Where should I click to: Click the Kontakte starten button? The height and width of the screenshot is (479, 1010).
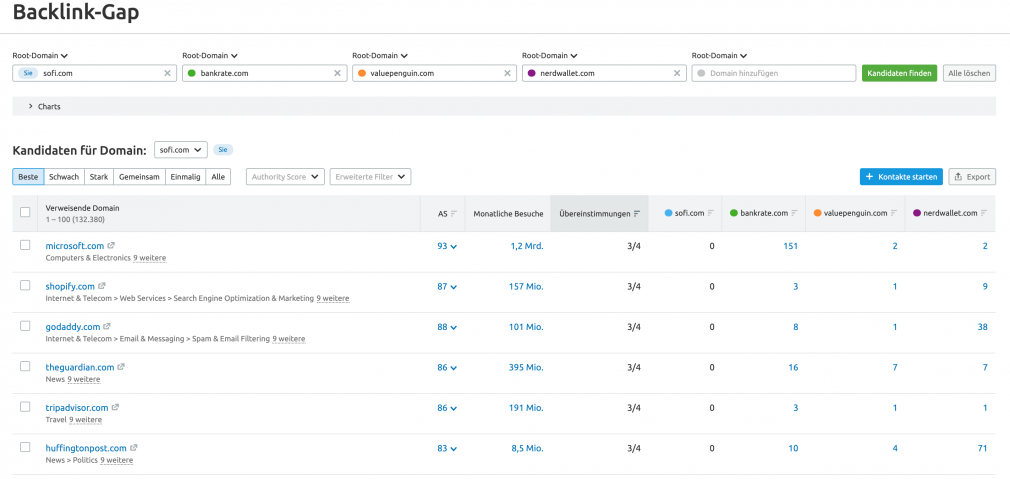(x=901, y=176)
